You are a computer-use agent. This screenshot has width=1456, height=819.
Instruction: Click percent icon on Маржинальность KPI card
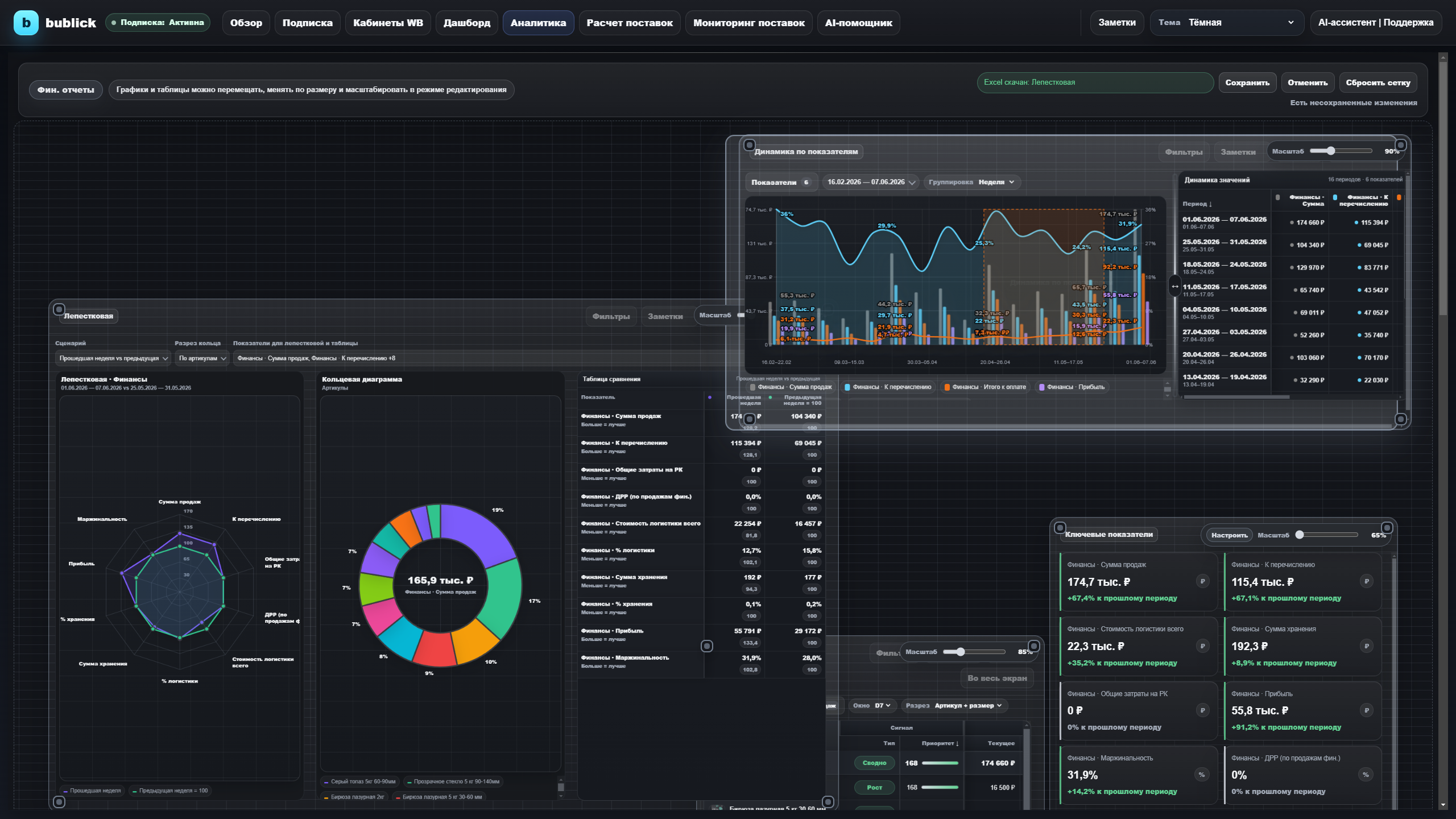click(x=1201, y=775)
